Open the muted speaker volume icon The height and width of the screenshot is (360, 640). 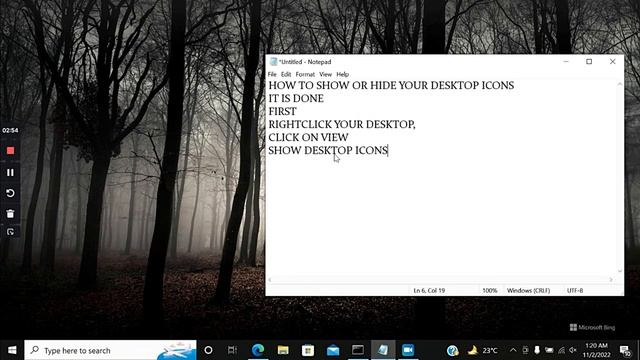573,350
